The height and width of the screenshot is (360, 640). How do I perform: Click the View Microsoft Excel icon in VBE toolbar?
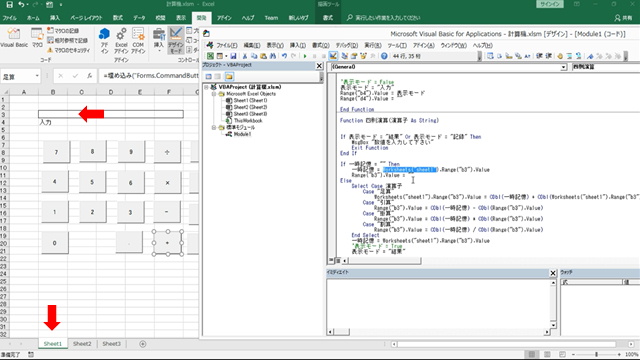[210, 56]
